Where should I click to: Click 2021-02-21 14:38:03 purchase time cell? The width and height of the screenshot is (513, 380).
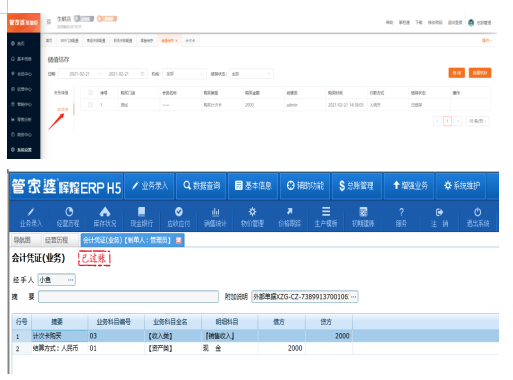346,105
